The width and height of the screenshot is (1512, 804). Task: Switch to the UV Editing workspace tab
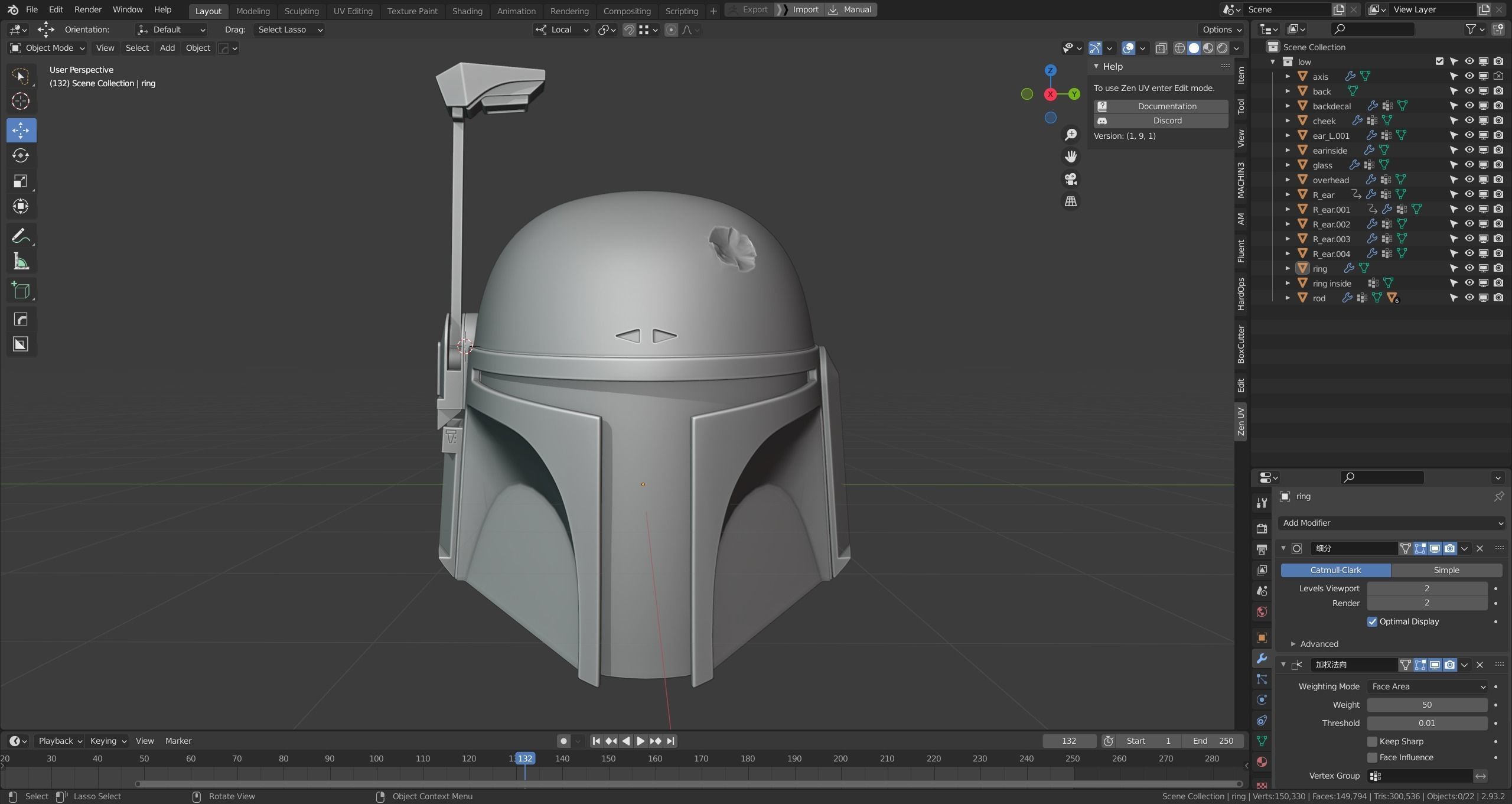click(x=353, y=11)
